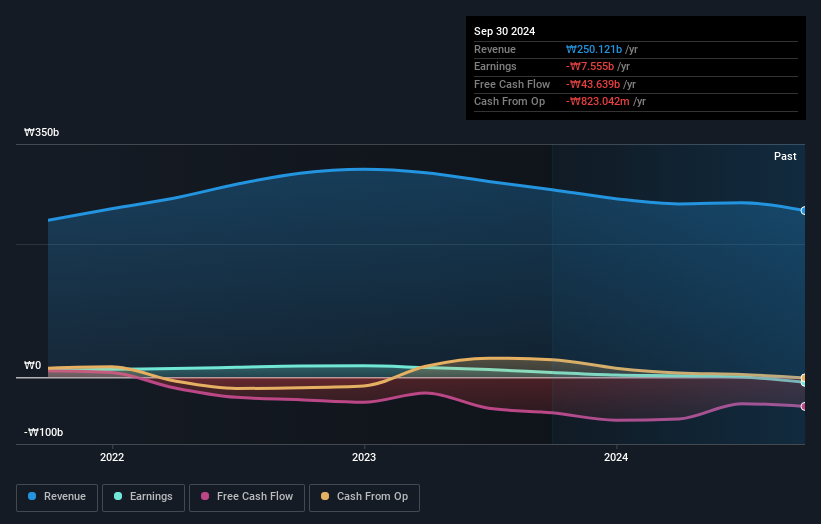Viewport: 821px width, 524px height.
Task: Click the Free Cash Flow label in tooltip
Action: (512, 84)
